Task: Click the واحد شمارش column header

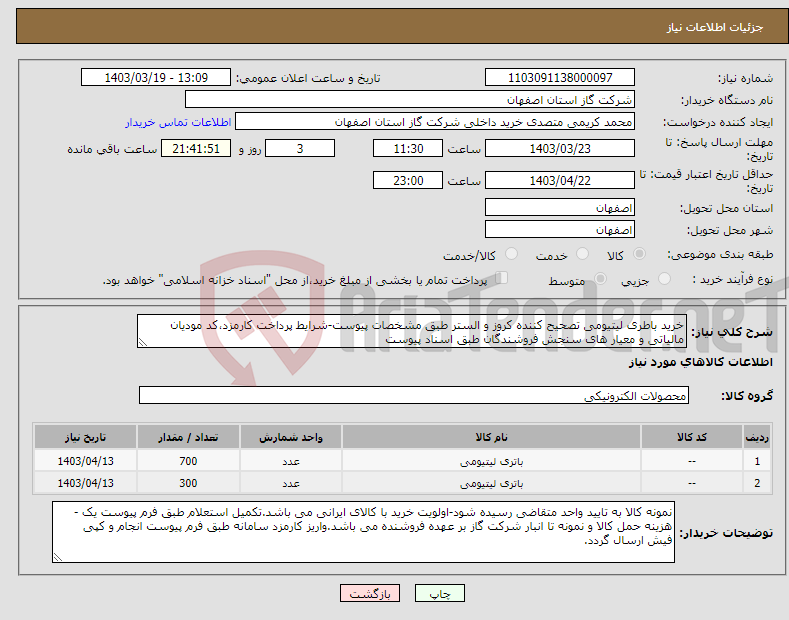Action: pos(291,437)
